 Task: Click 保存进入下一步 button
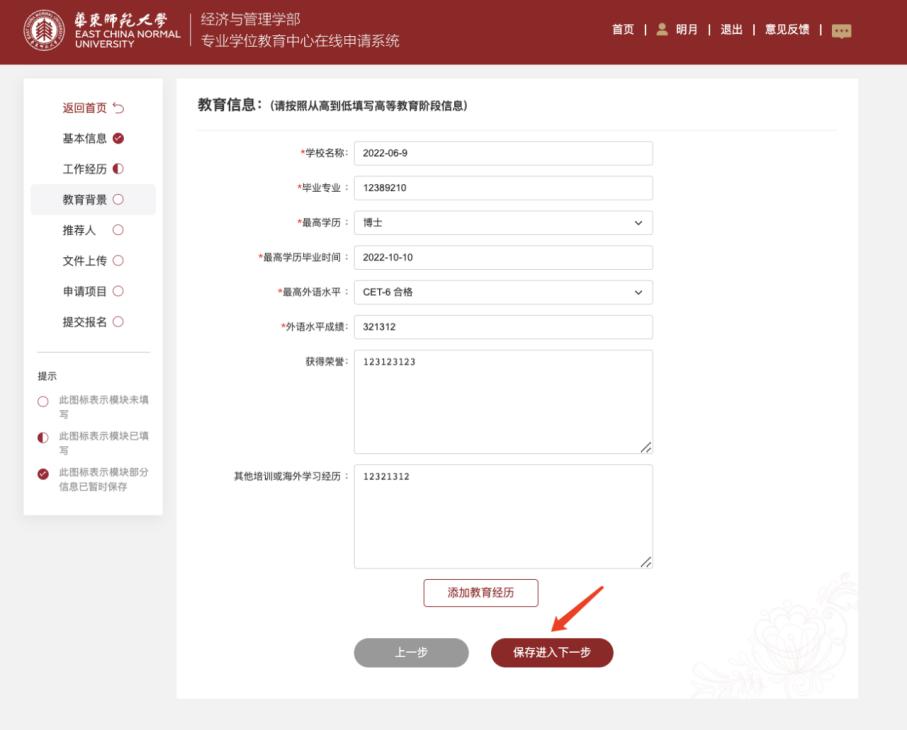(x=552, y=652)
